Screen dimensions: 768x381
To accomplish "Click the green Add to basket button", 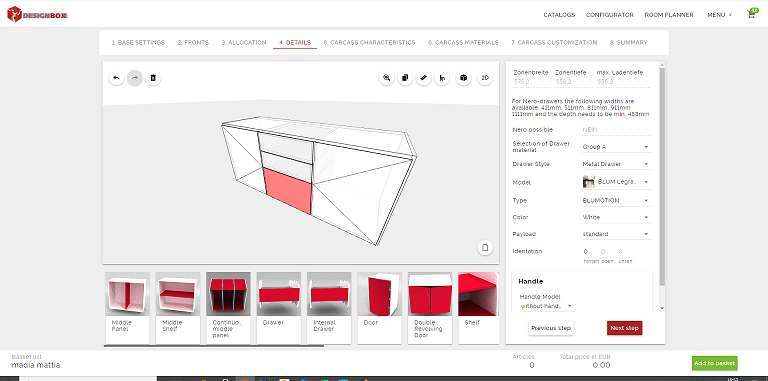I will click(715, 363).
